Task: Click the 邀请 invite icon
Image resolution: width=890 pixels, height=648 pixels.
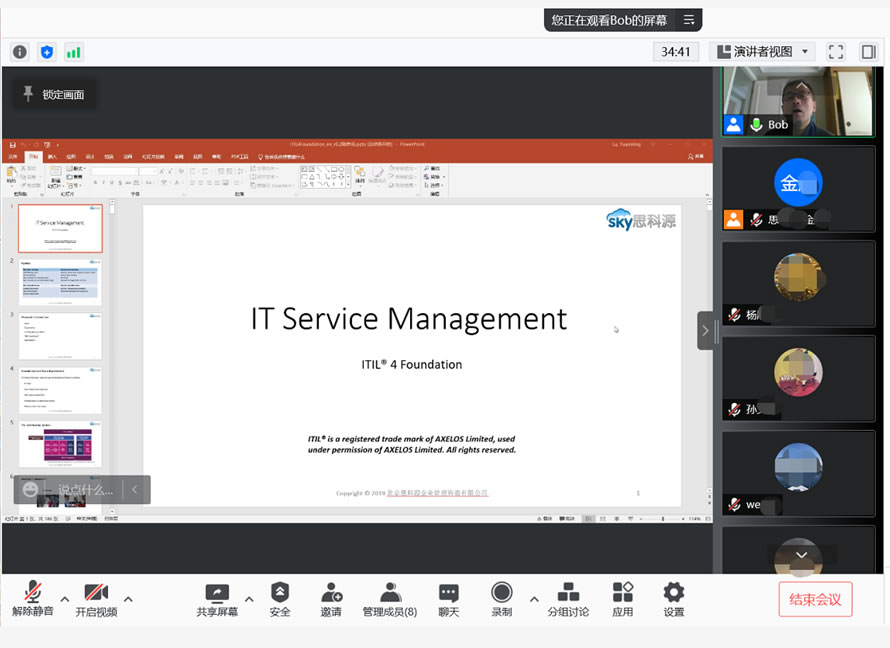Action: [x=331, y=599]
